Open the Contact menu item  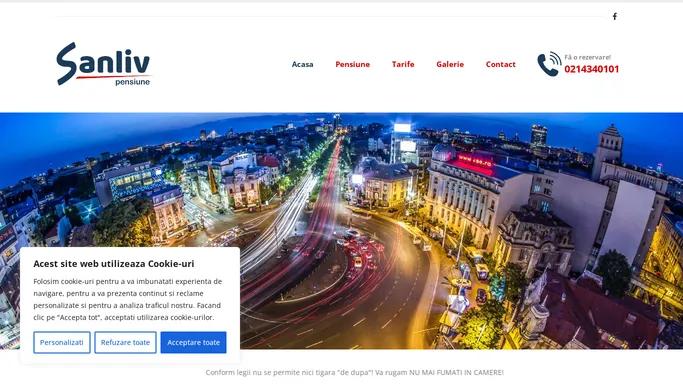500,64
